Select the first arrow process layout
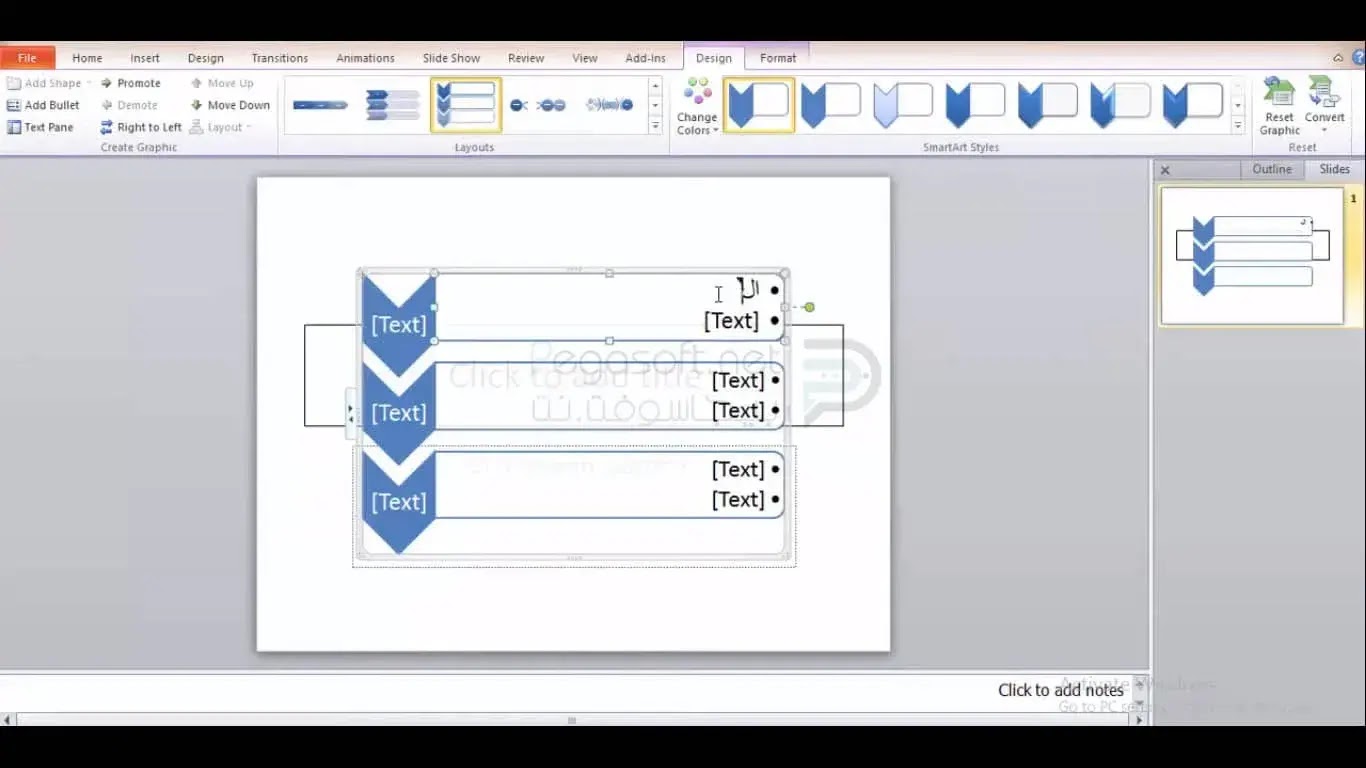The width and height of the screenshot is (1366, 768). click(320, 105)
